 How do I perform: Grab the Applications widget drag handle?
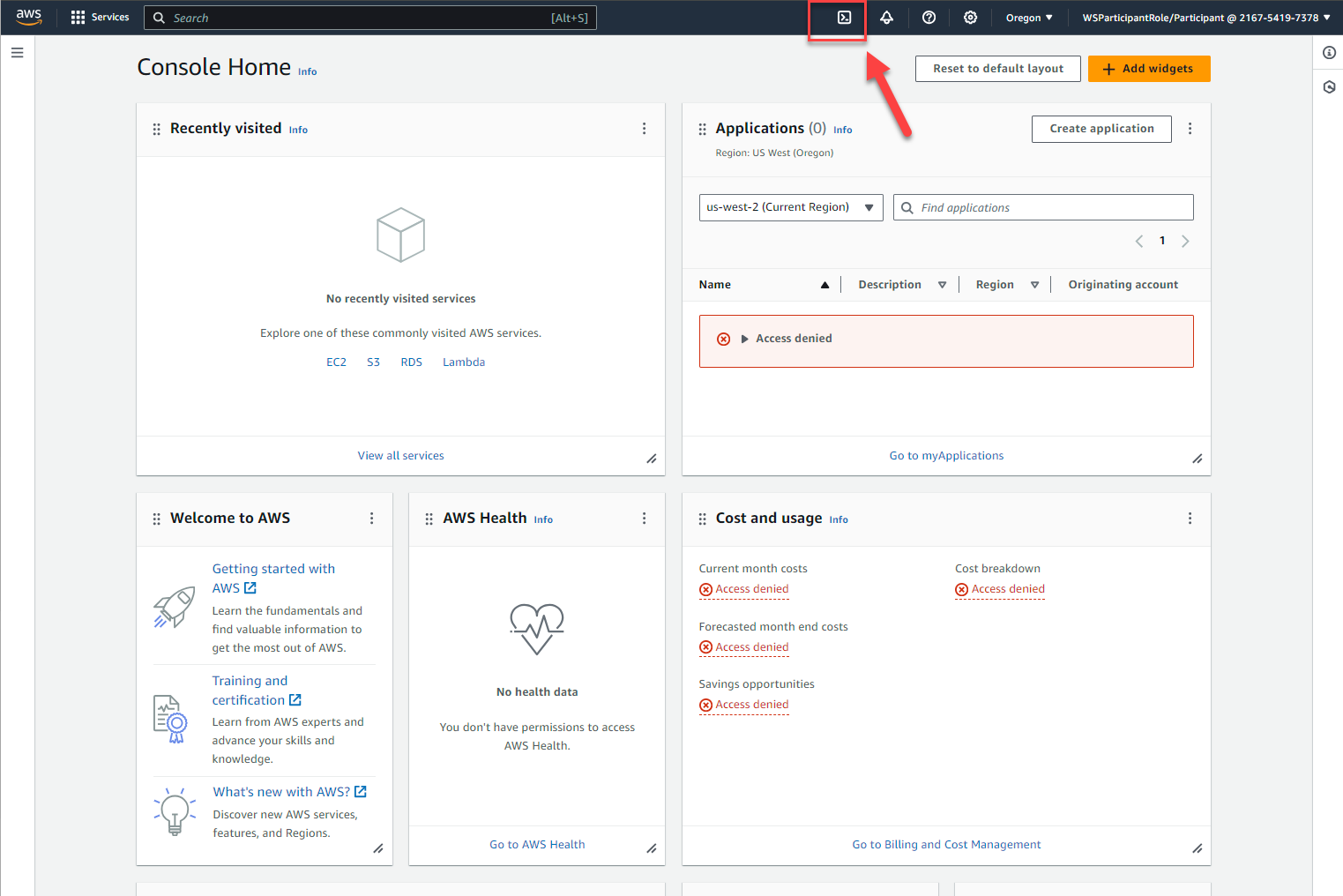click(x=702, y=130)
